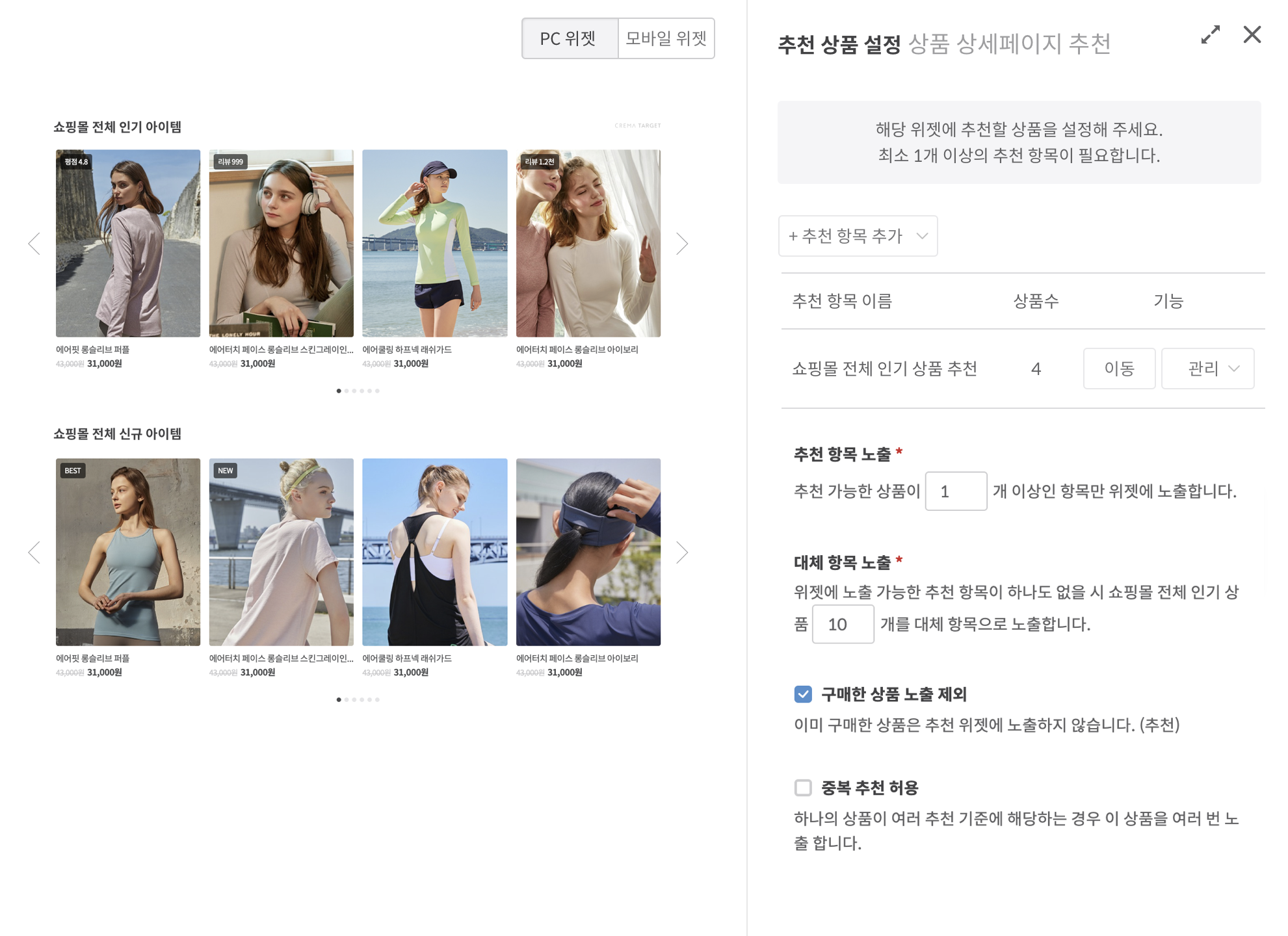
Task: Click the expand panel diagonal arrows icon
Action: point(1210,35)
